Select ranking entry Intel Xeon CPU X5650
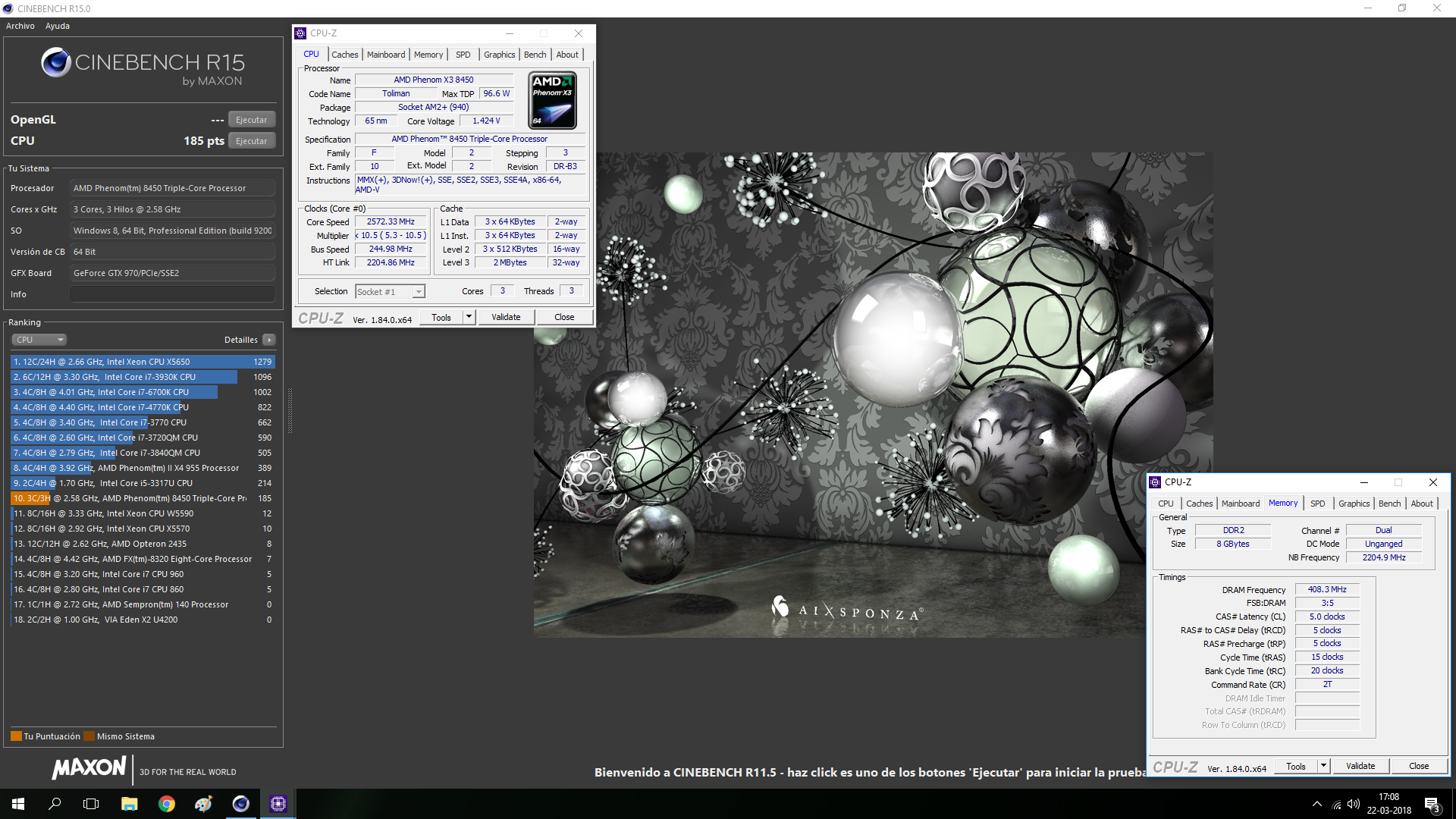This screenshot has height=819, width=1456. coord(143,362)
